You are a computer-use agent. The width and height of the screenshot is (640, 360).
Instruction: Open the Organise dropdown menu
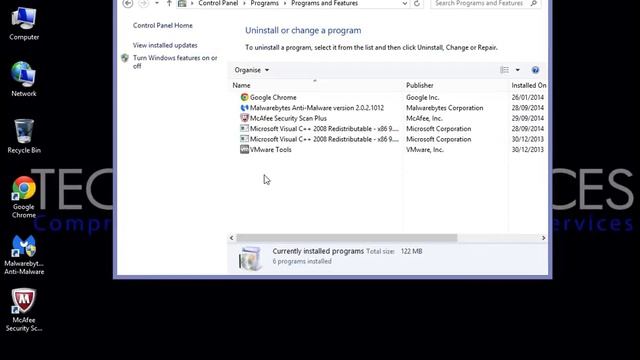tap(251, 70)
